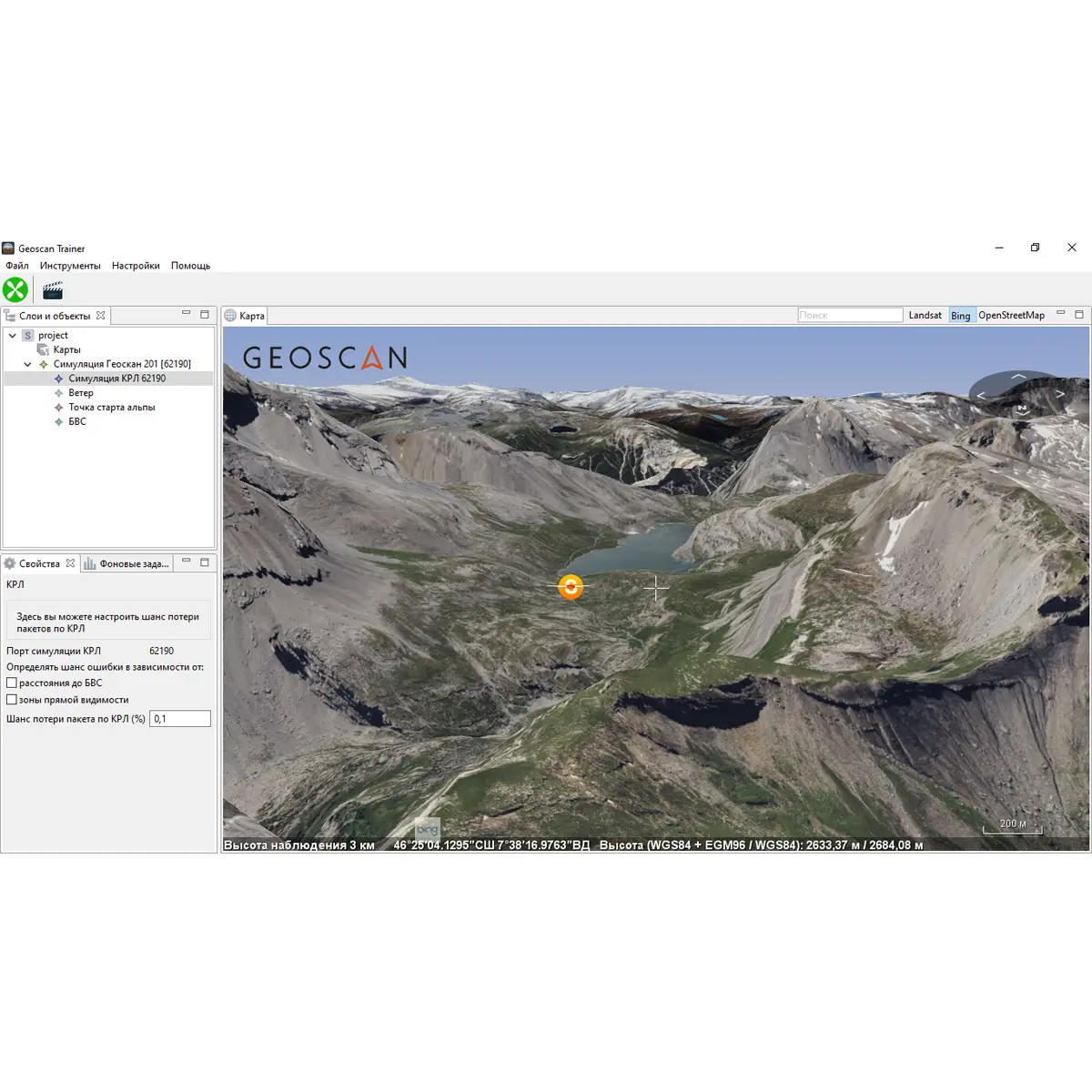Click the green propeller simulation icon
Image resolution: width=1092 pixels, height=1092 pixels.
15,290
